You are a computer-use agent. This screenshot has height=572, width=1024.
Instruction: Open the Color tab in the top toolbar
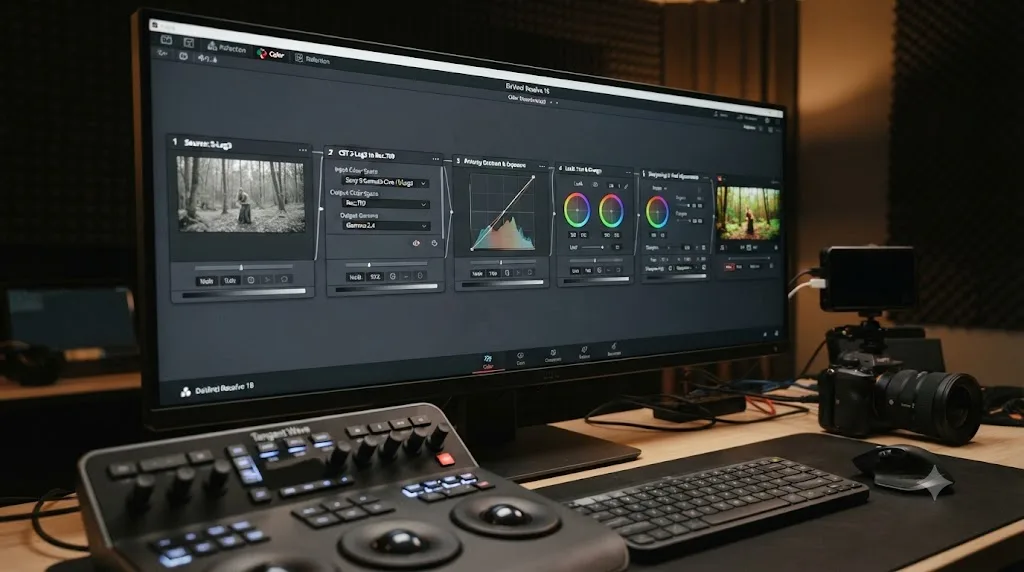[270, 54]
